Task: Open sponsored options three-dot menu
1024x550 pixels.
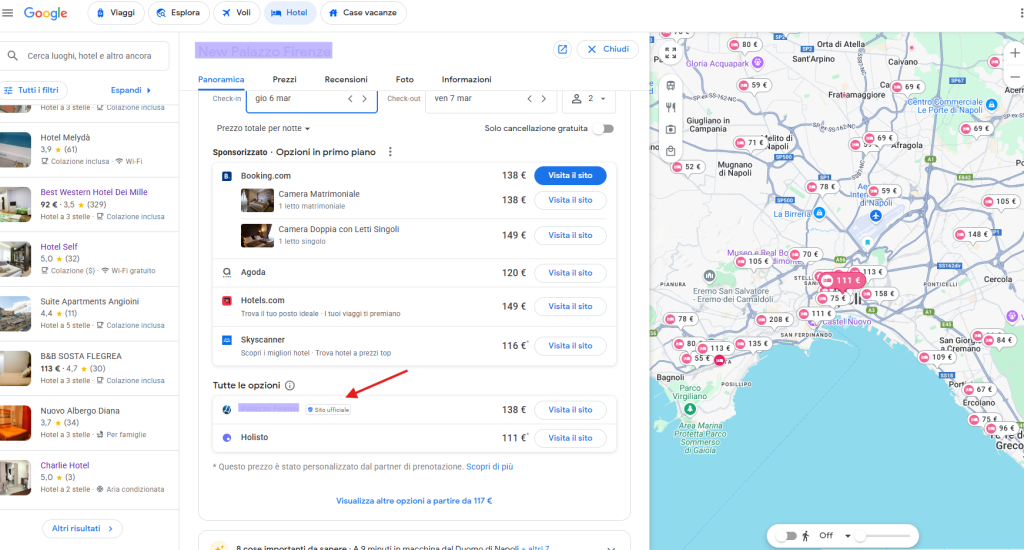Action: (390, 152)
